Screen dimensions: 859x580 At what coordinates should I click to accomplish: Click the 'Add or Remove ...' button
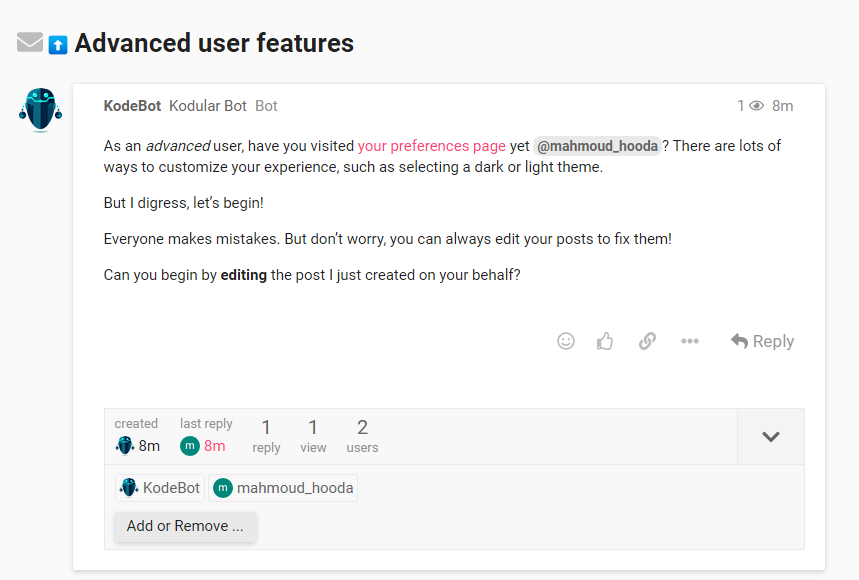[x=185, y=526]
